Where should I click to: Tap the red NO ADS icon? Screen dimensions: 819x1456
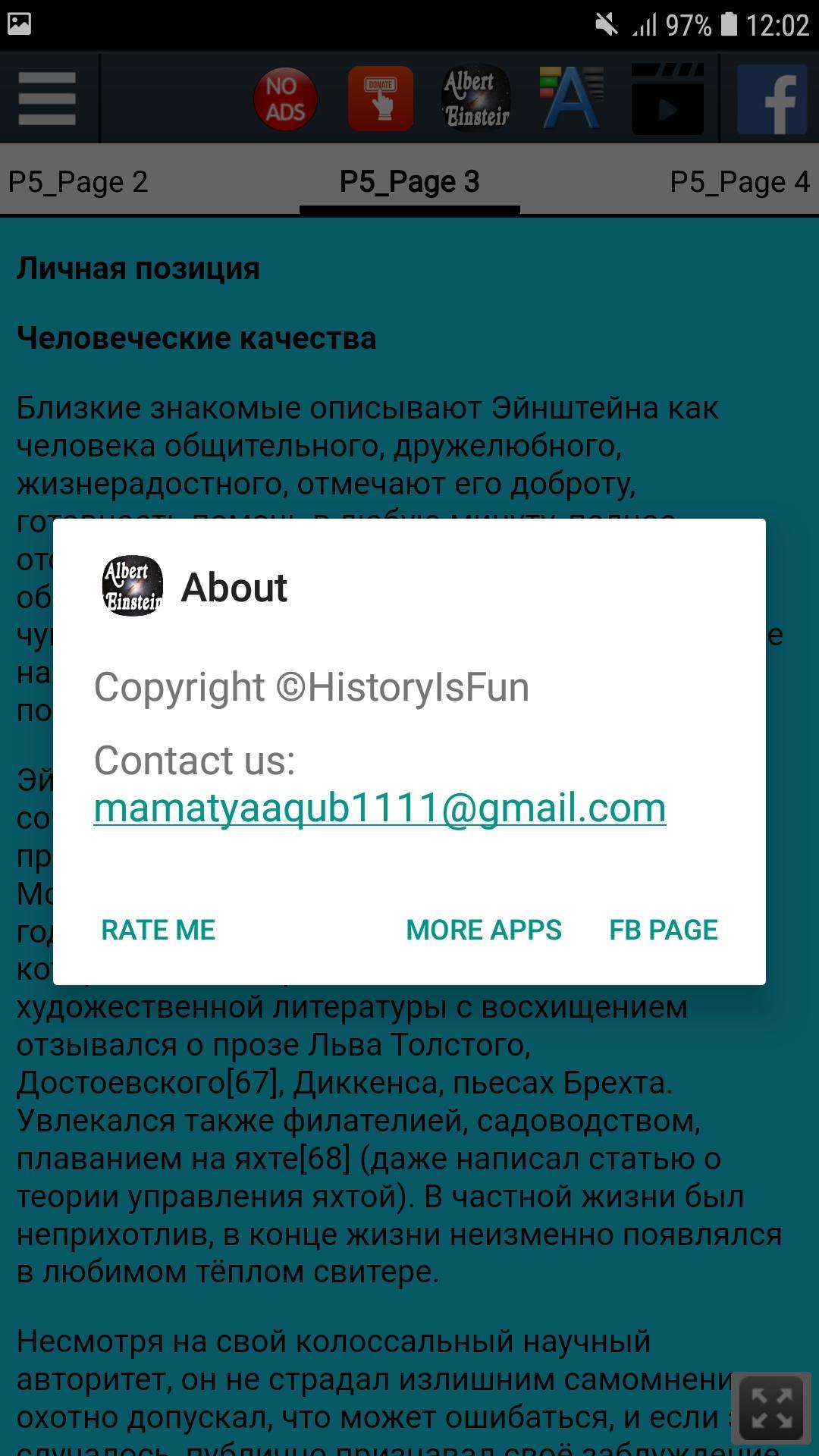(285, 99)
